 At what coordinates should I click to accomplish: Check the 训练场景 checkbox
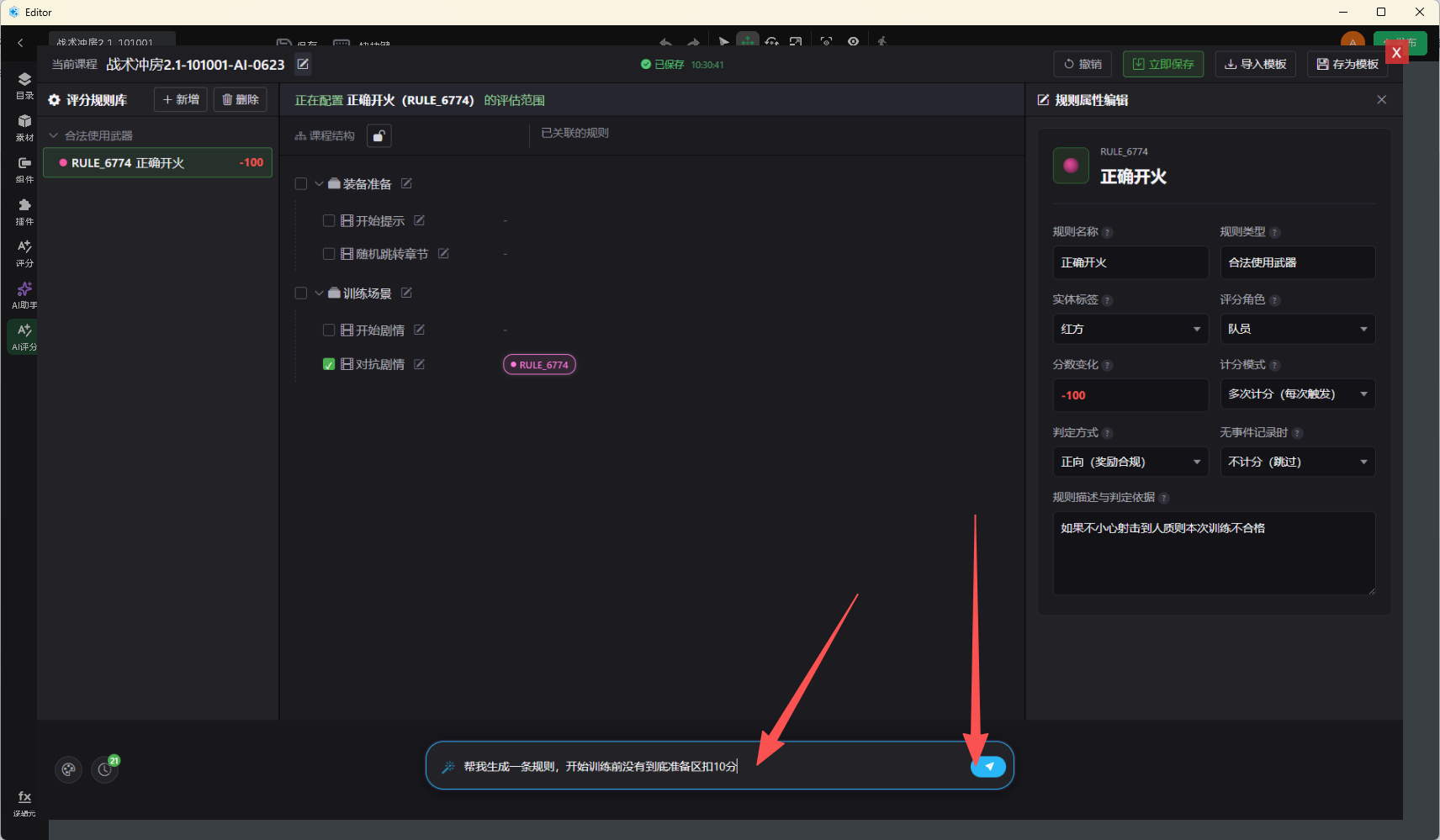pyautogui.click(x=301, y=293)
